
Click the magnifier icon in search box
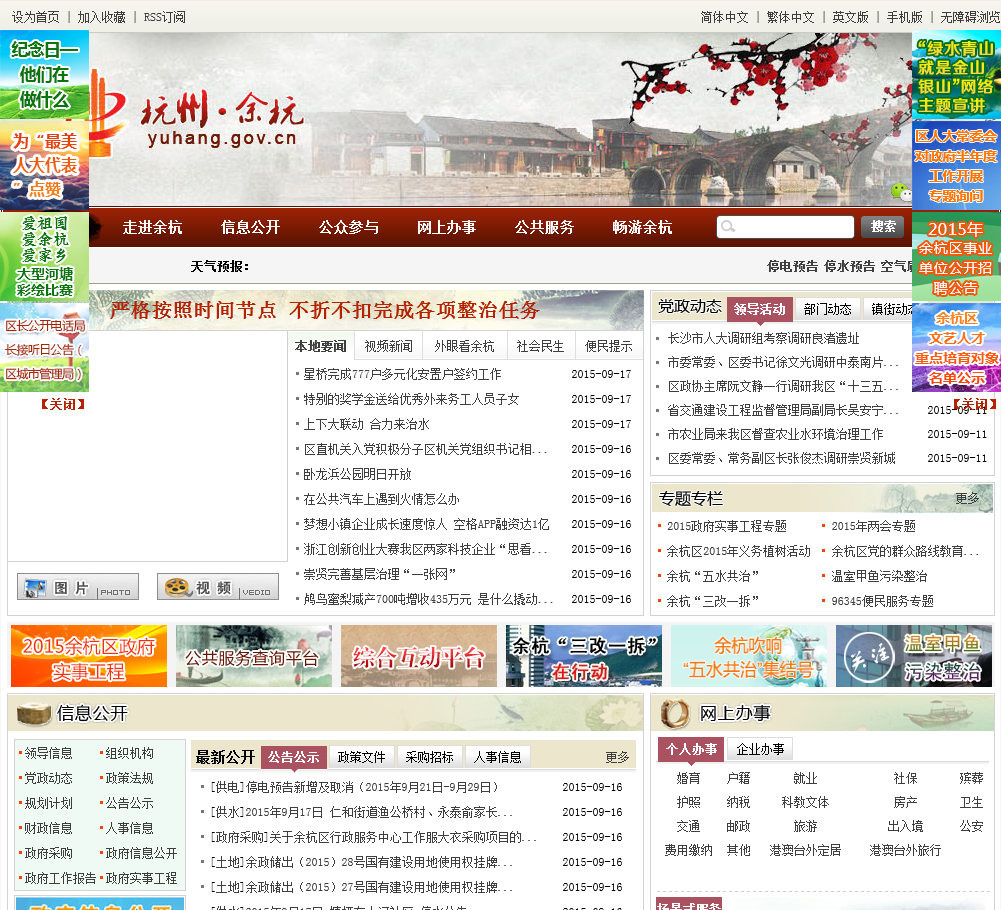pos(728,227)
